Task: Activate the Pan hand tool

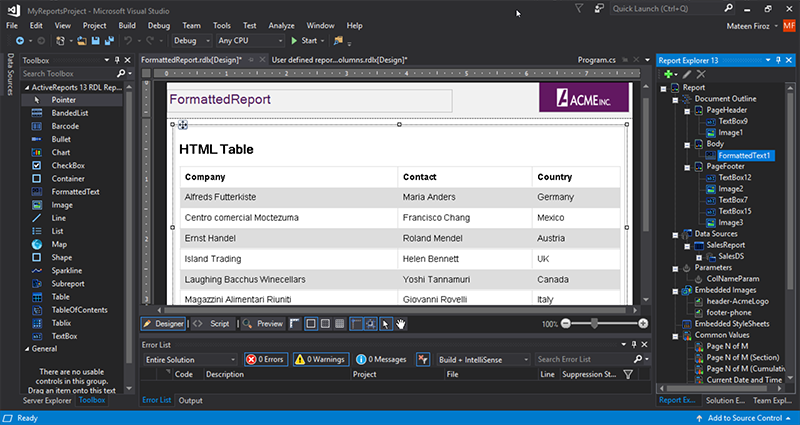Action: [x=401, y=324]
